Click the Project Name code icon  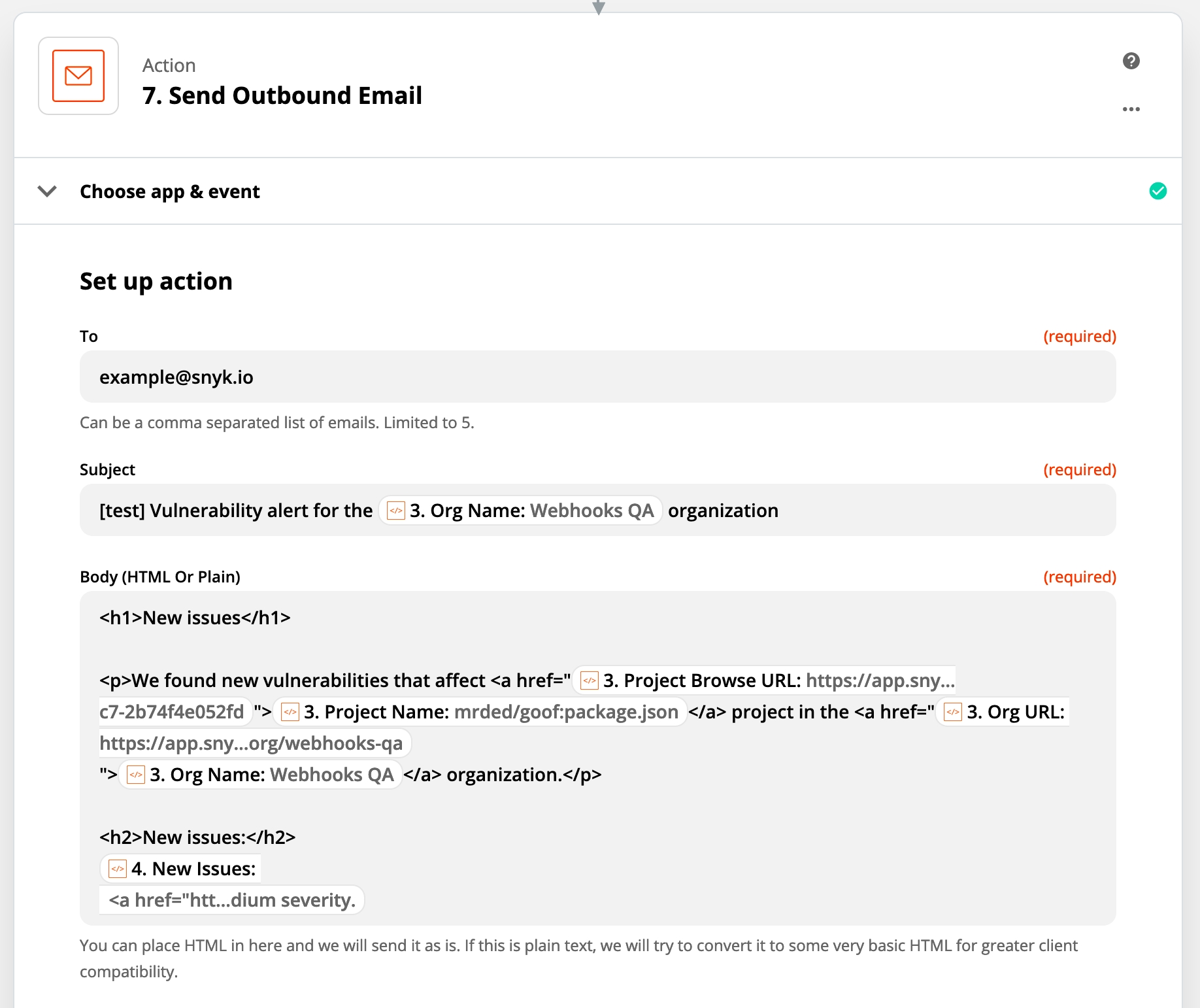290,712
